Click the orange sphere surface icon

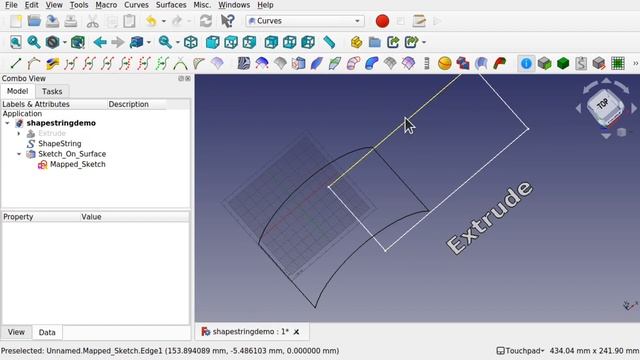444,63
